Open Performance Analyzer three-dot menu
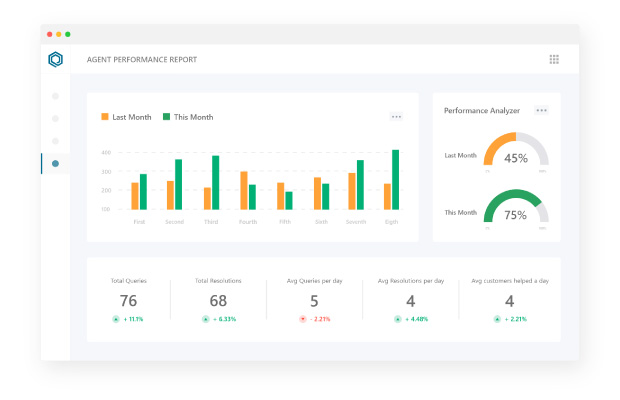The width and height of the screenshot is (620, 400). point(541,110)
